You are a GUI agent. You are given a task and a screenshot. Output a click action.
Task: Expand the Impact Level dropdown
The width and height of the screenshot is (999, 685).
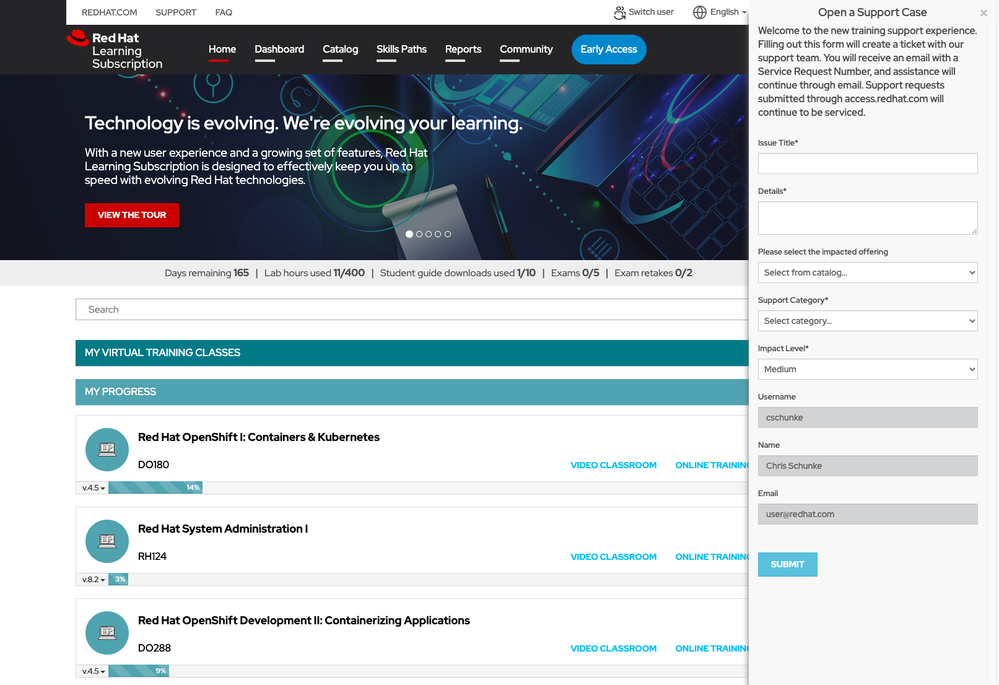[x=867, y=369]
